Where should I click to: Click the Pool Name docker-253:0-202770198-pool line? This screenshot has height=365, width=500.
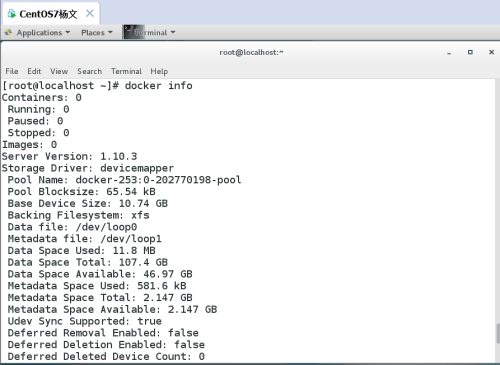click(124, 180)
